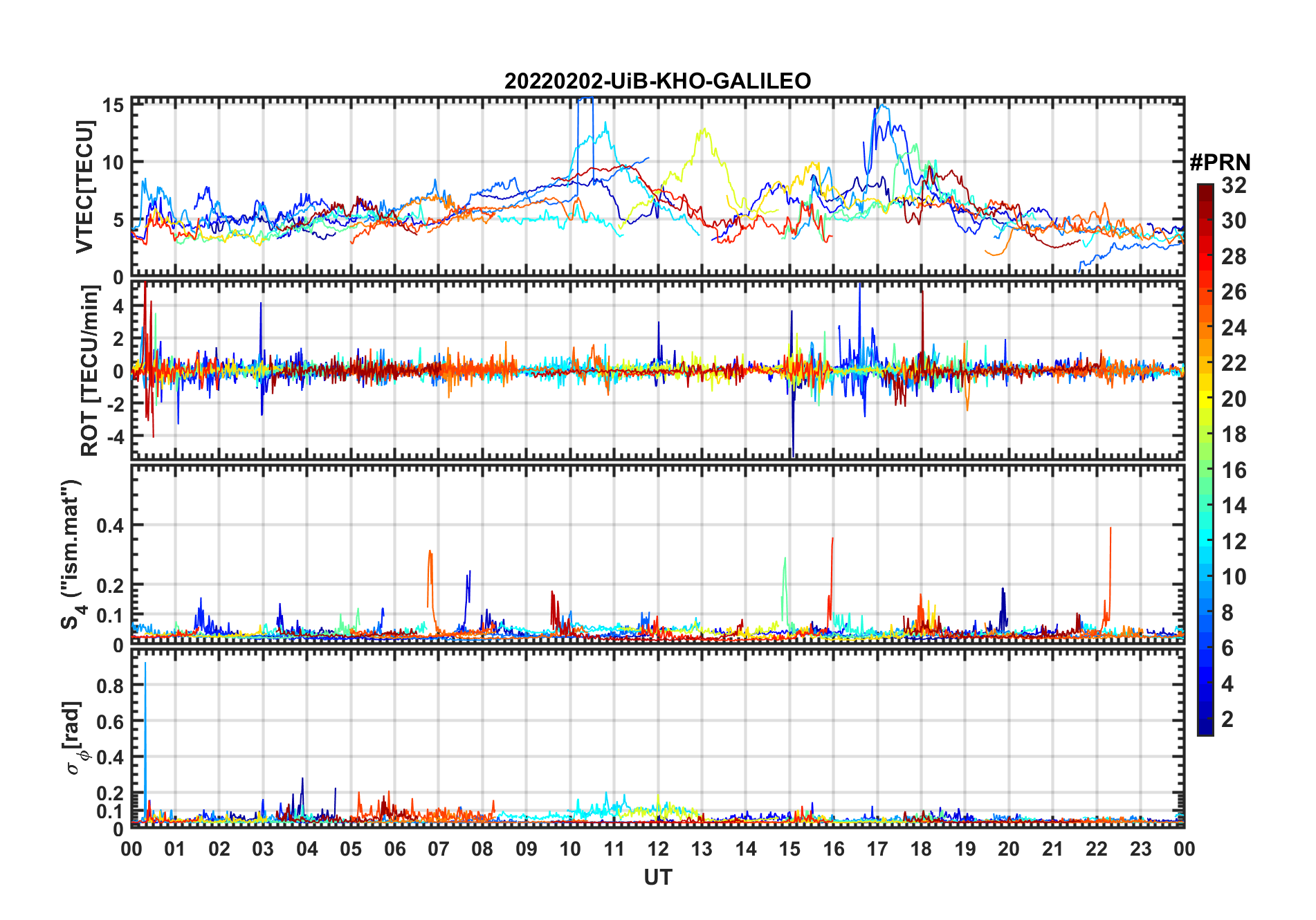Click the VTEC[TECU] axis label

[x=84, y=187]
